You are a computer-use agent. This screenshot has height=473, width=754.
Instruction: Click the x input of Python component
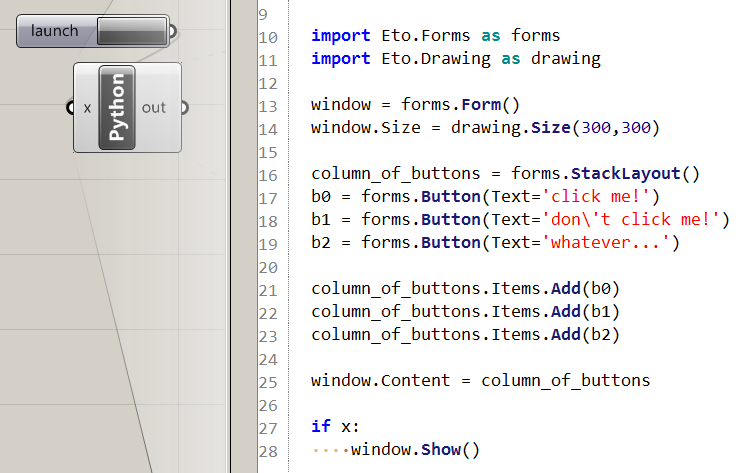coord(87,108)
